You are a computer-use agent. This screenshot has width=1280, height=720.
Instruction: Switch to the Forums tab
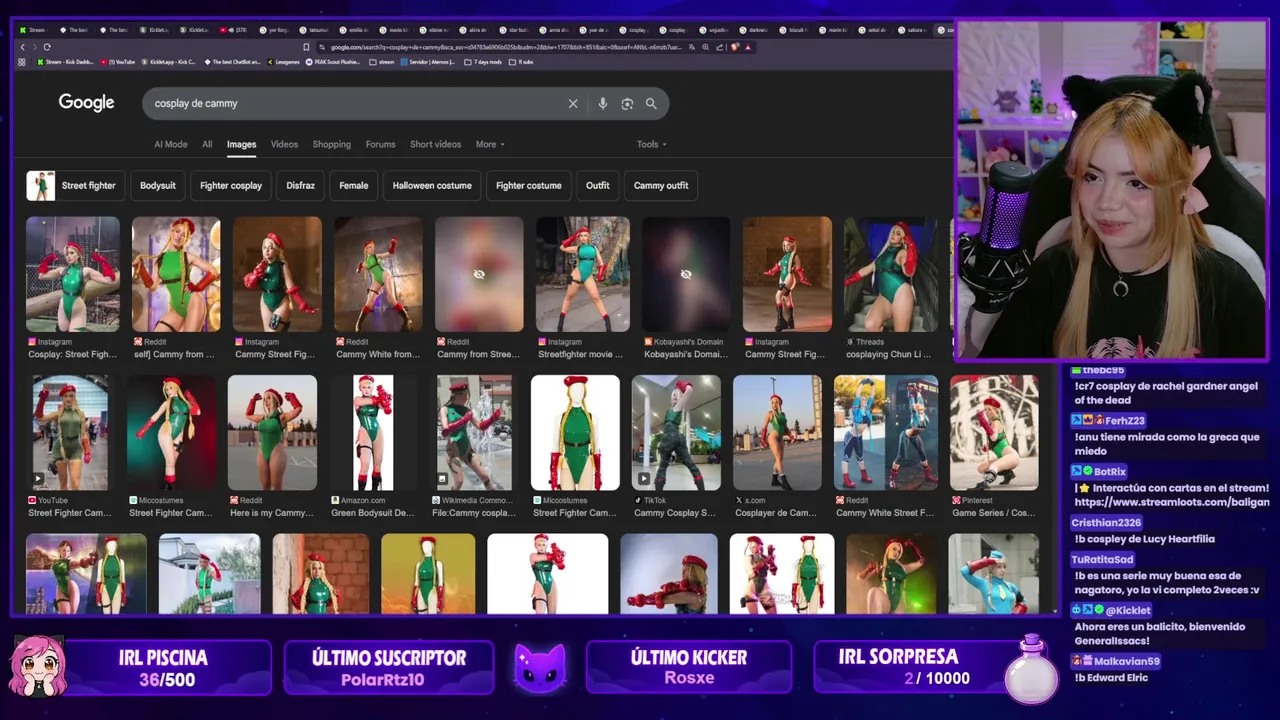(x=380, y=144)
